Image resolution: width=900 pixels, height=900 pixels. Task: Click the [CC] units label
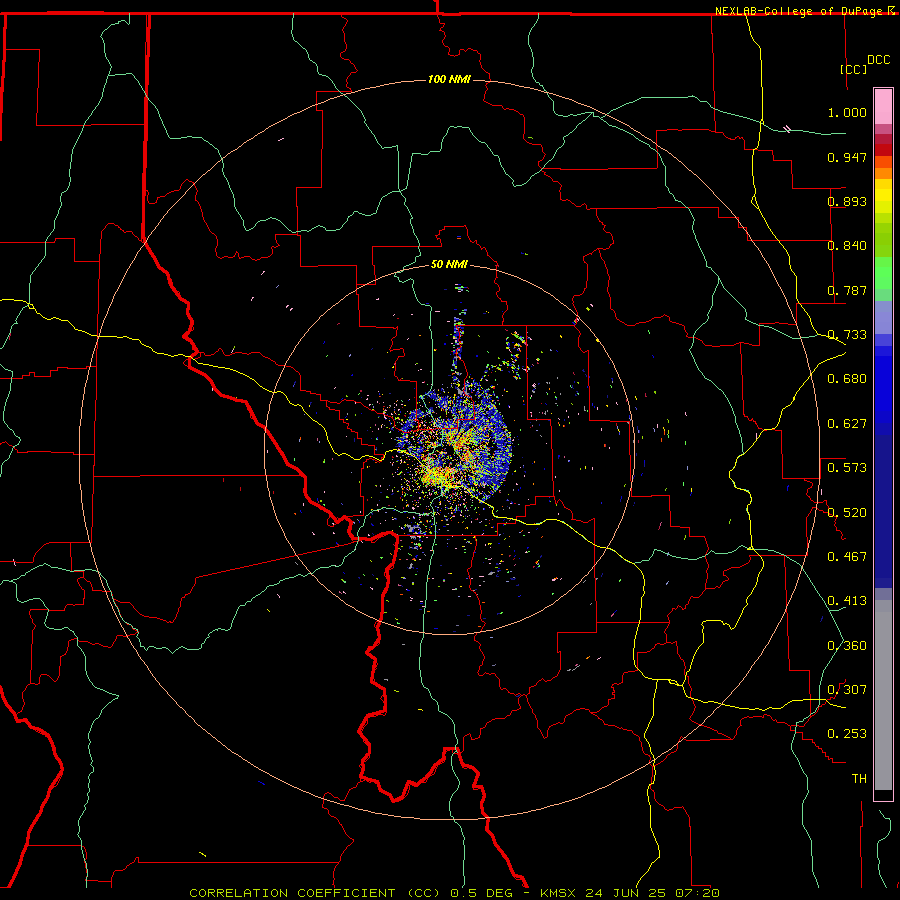(854, 69)
